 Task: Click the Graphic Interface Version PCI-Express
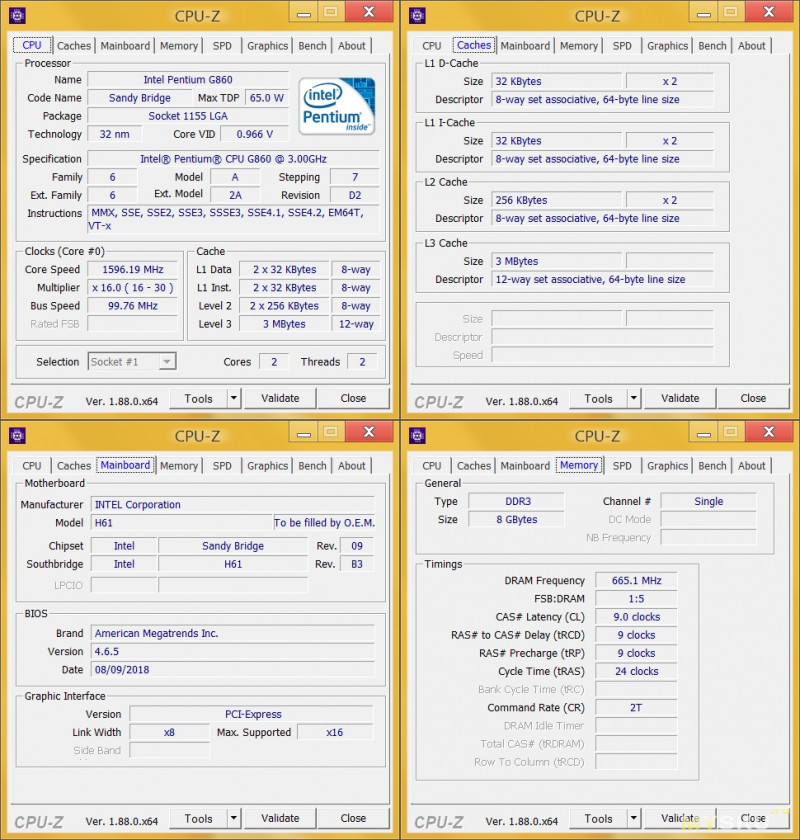252,714
